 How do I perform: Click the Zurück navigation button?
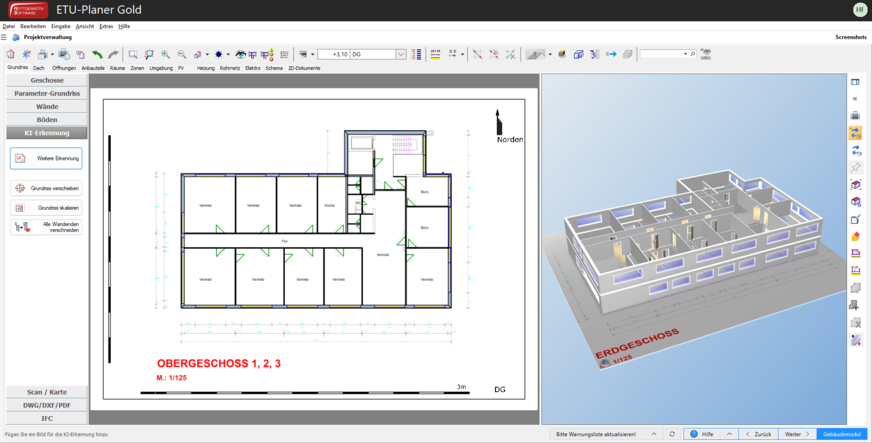pos(758,434)
